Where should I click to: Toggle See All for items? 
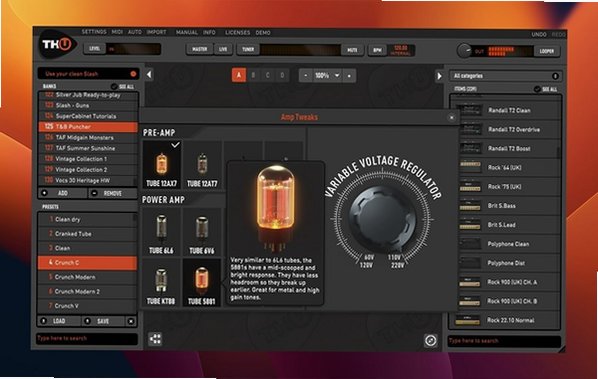[546, 89]
